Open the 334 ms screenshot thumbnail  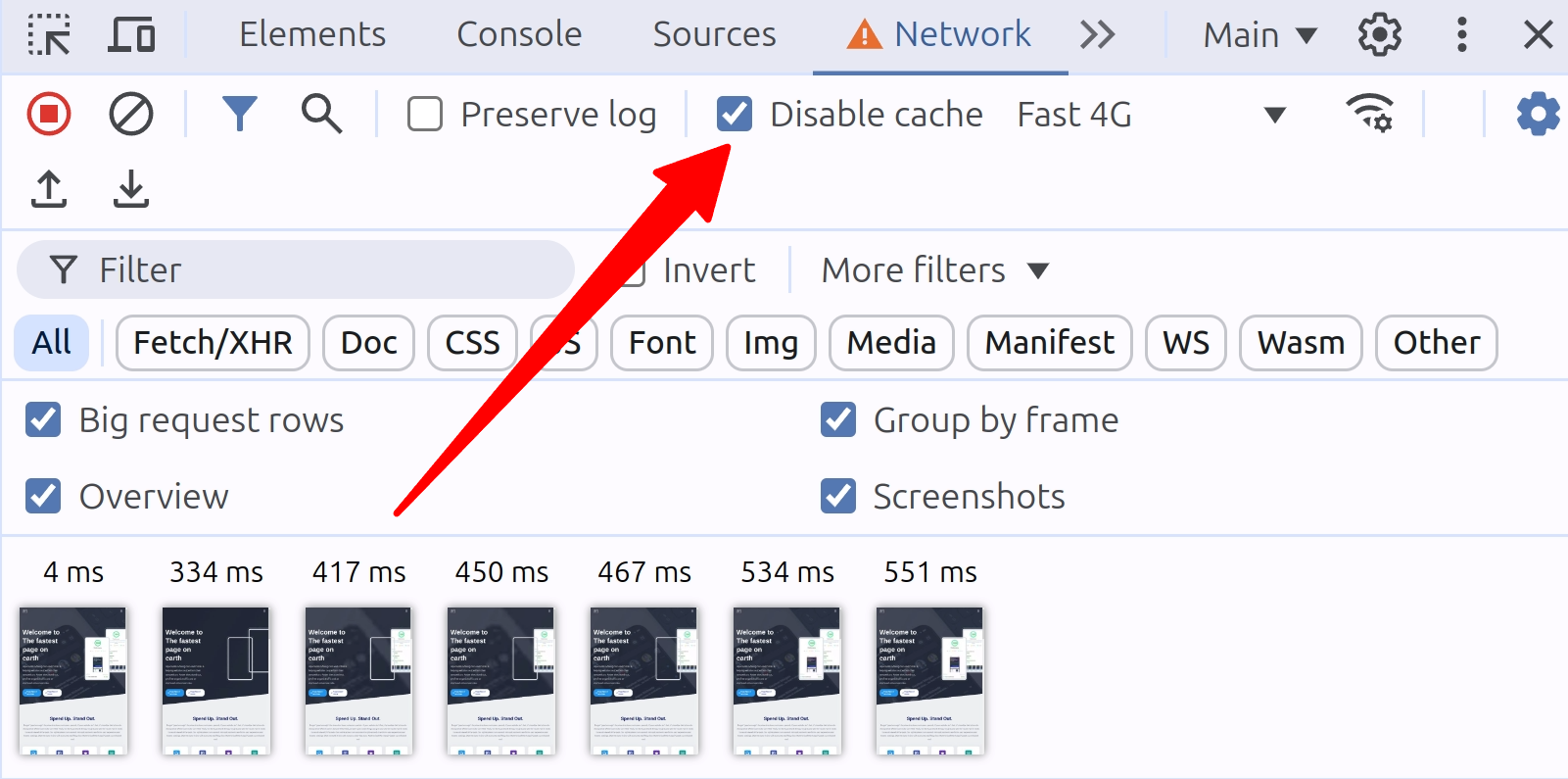[x=216, y=681]
